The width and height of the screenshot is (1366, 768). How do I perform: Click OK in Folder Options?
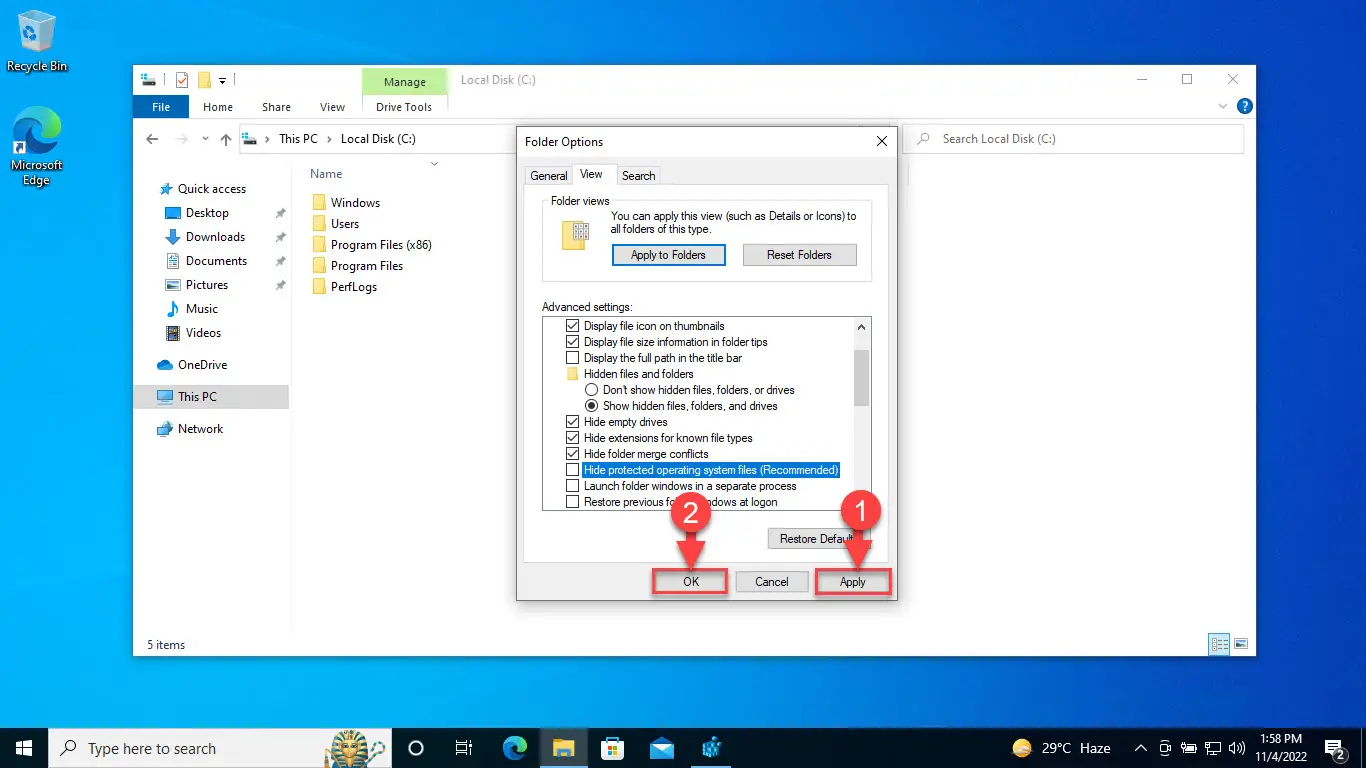691,582
